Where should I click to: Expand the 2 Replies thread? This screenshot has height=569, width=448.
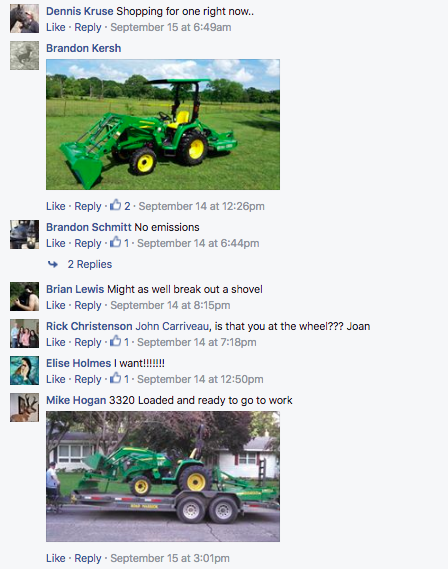pyautogui.click(x=90, y=264)
